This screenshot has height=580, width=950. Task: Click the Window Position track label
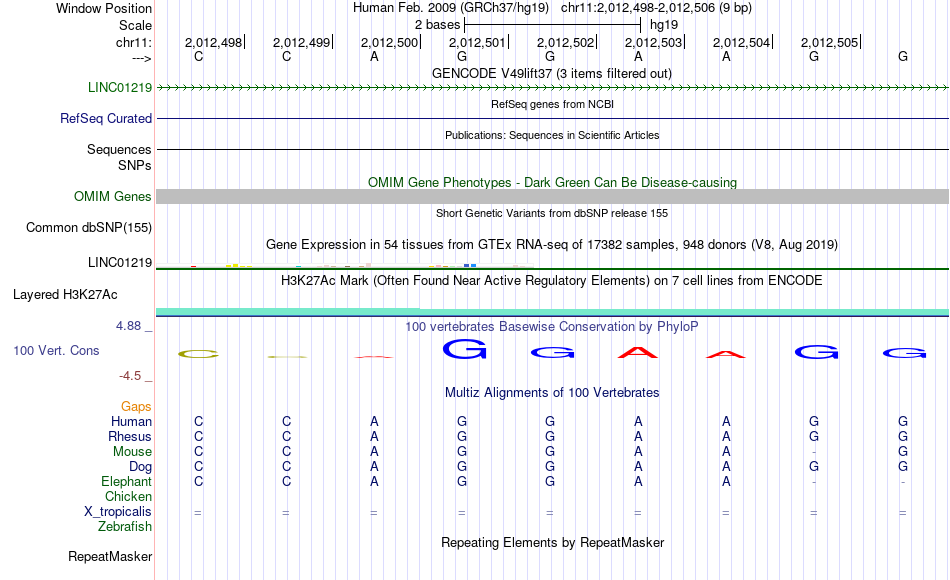[104, 8]
